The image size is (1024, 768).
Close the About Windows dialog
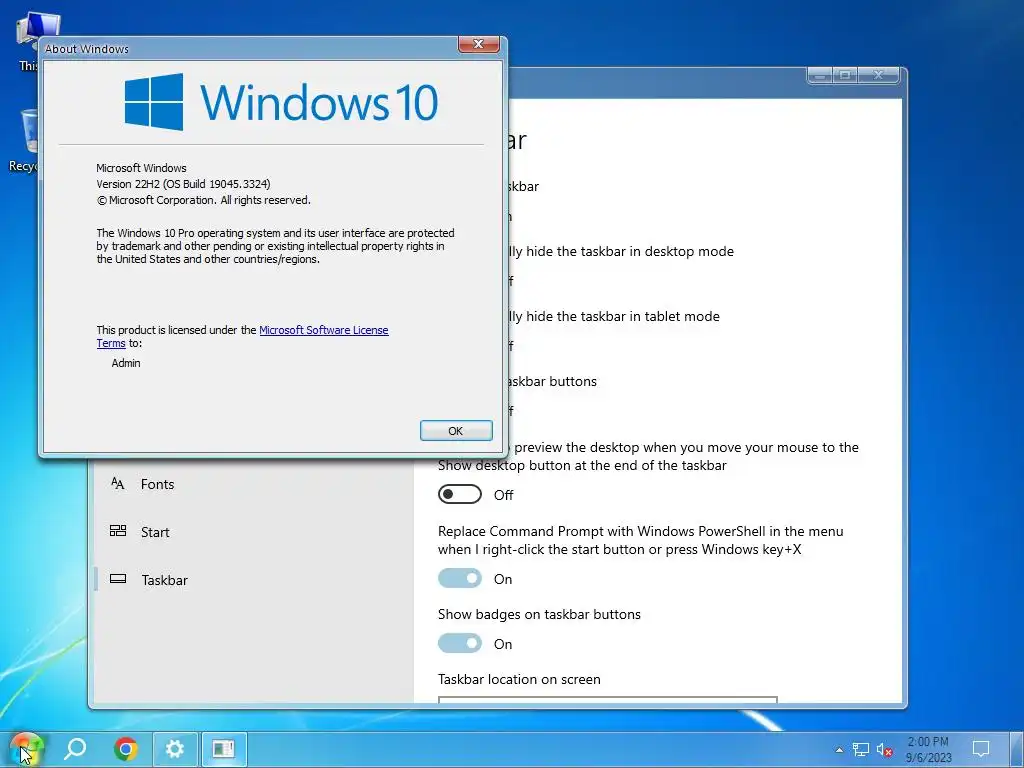point(479,44)
